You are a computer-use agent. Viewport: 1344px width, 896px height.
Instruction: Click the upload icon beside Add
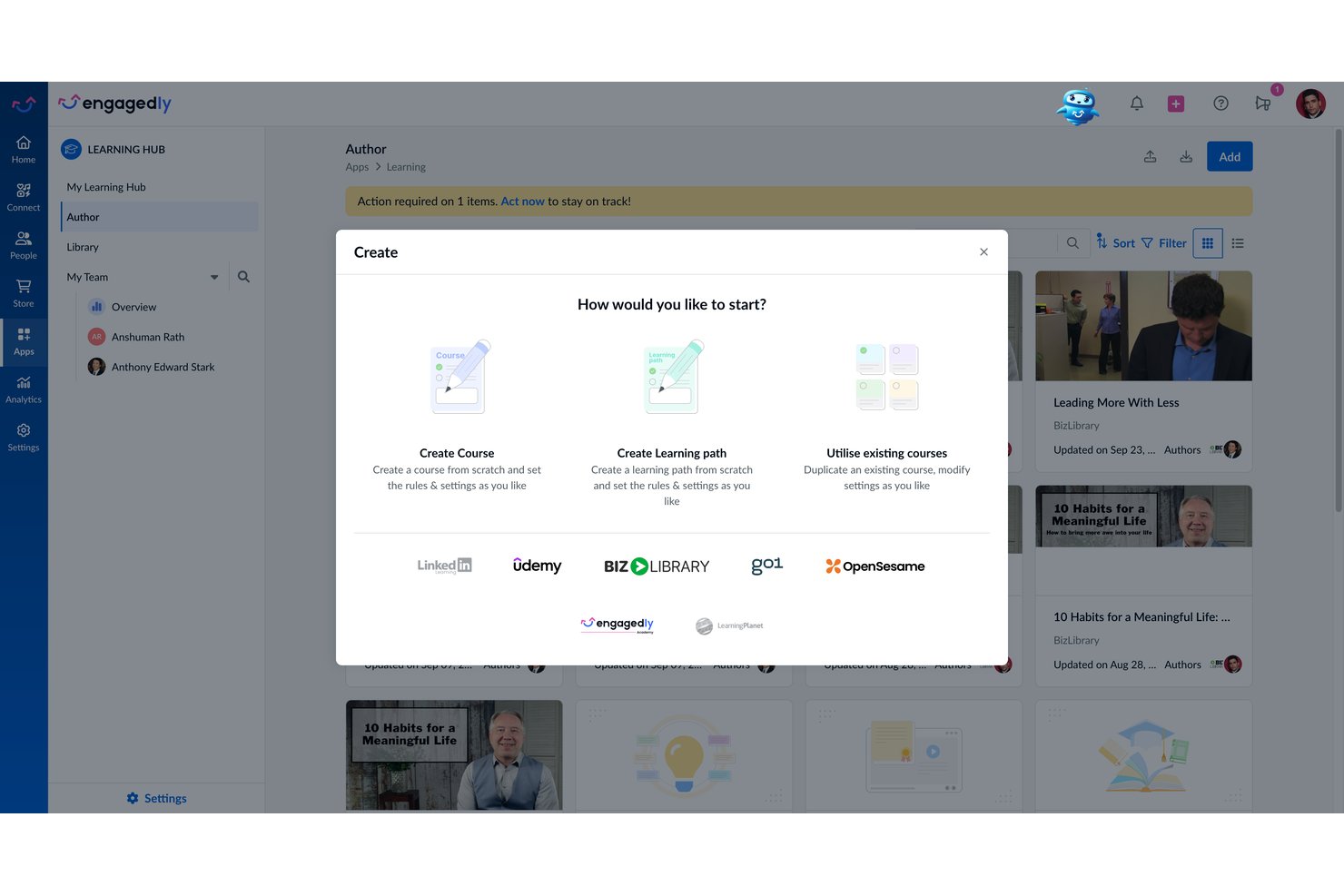[1150, 156]
